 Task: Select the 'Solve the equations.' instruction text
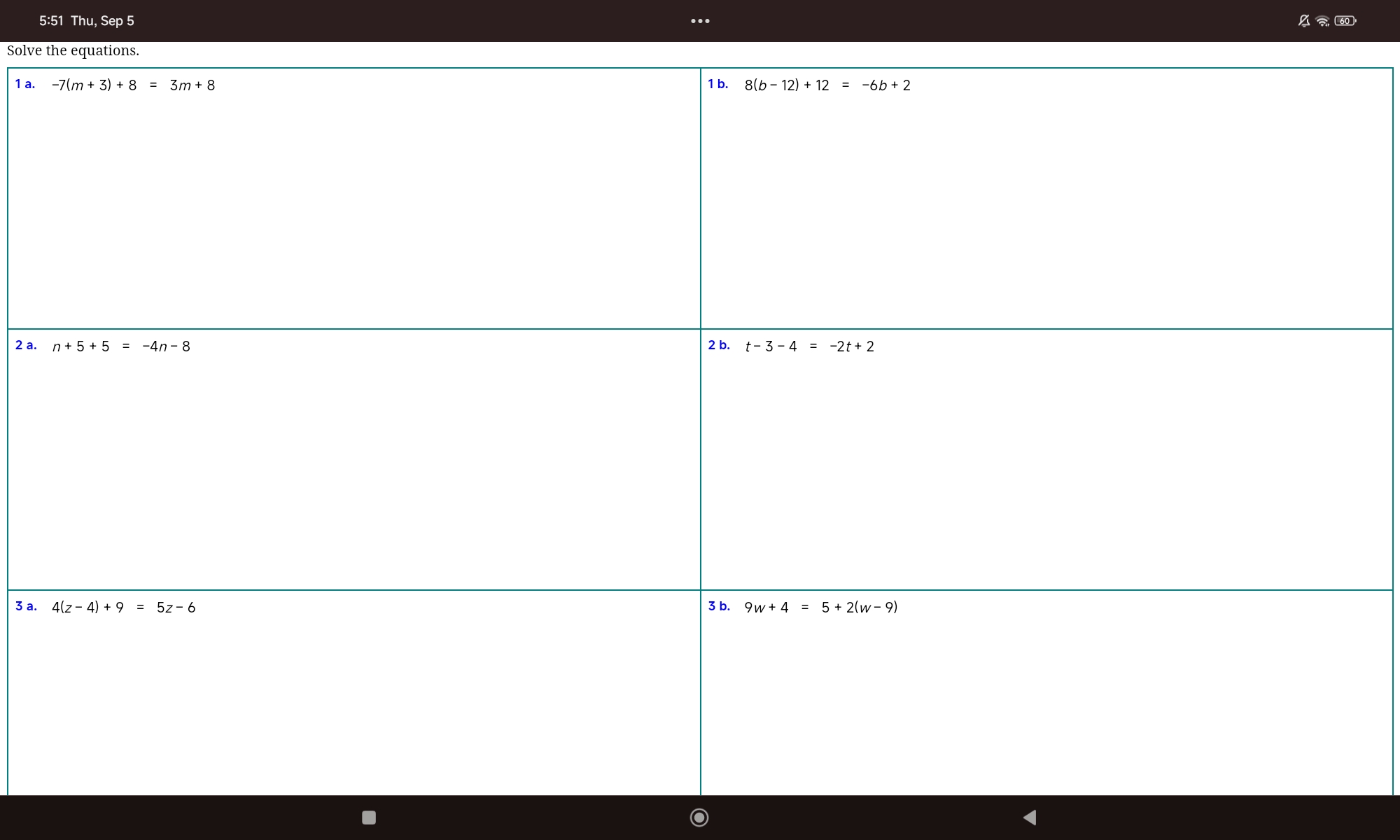coord(73,50)
